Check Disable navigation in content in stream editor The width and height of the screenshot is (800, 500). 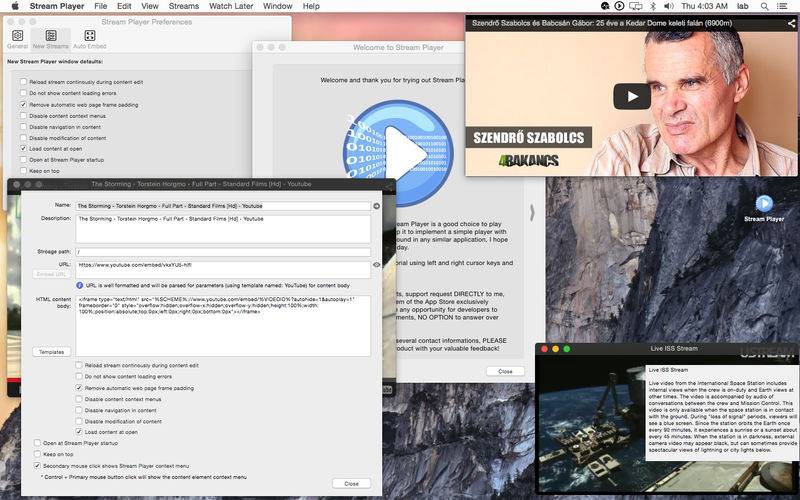(x=79, y=410)
